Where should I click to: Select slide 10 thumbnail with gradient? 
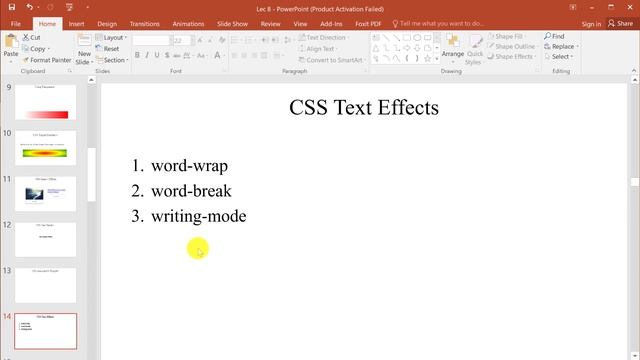click(45, 148)
